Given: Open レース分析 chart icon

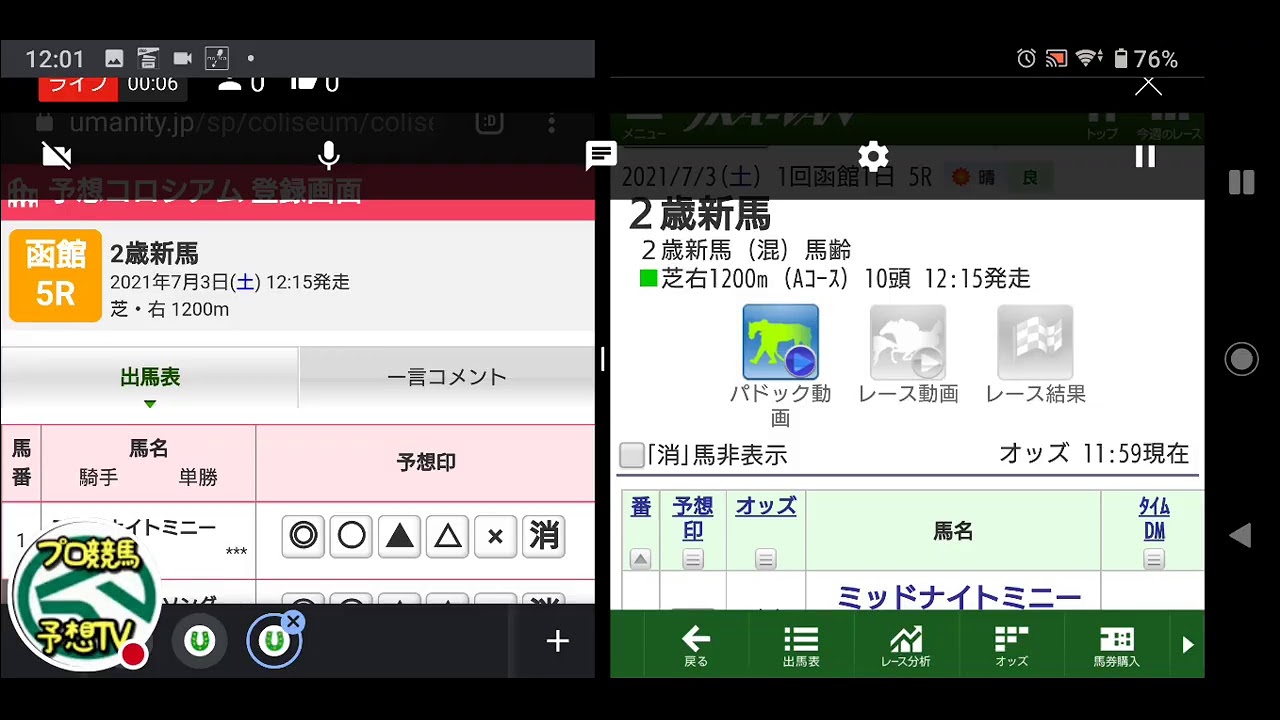Looking at the screenshot, I should click(x=905, y=646).
